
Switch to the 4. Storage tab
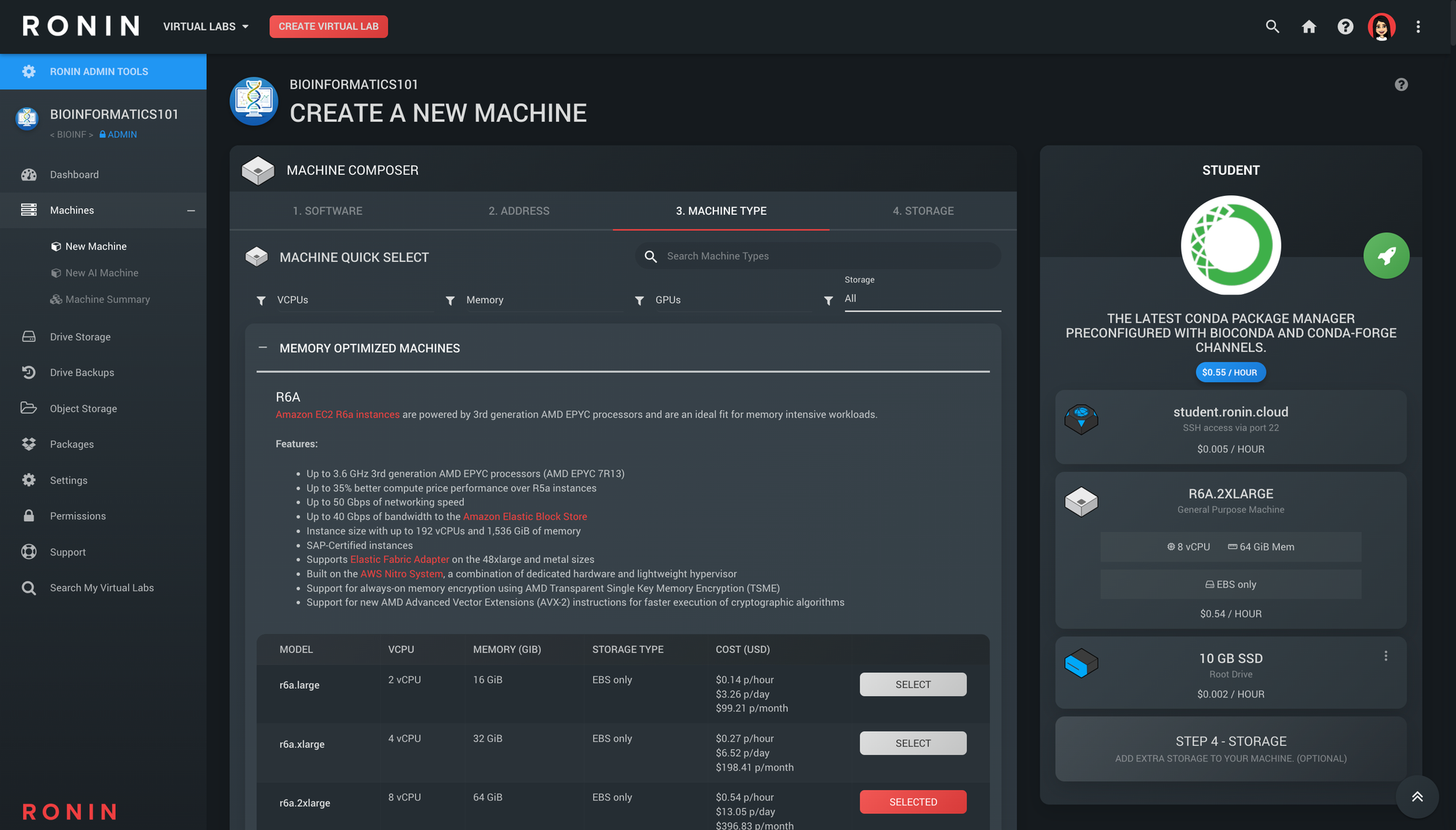(x=922, y=211)
